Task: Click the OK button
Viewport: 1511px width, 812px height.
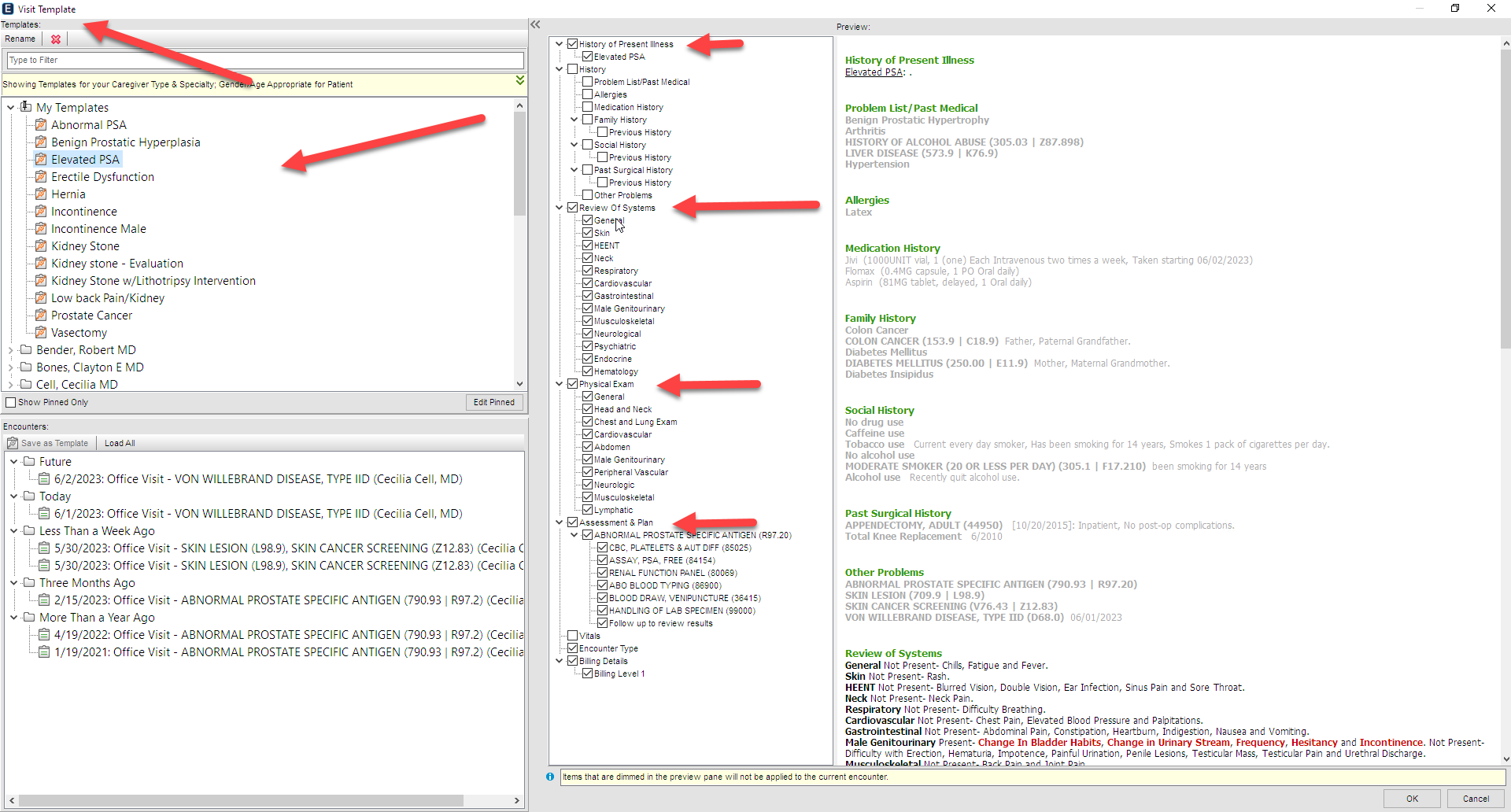Action: [1412, 799]
